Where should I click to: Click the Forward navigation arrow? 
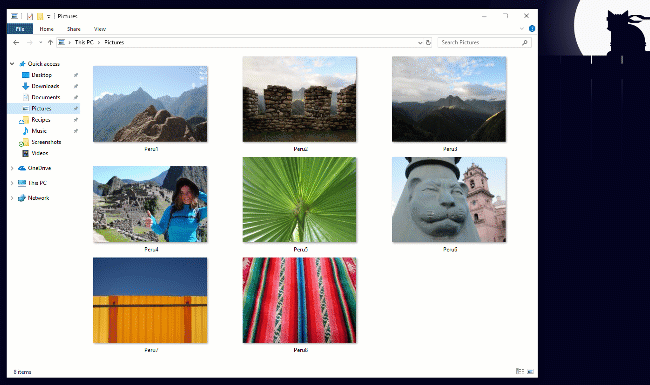[x=29, y=42]
